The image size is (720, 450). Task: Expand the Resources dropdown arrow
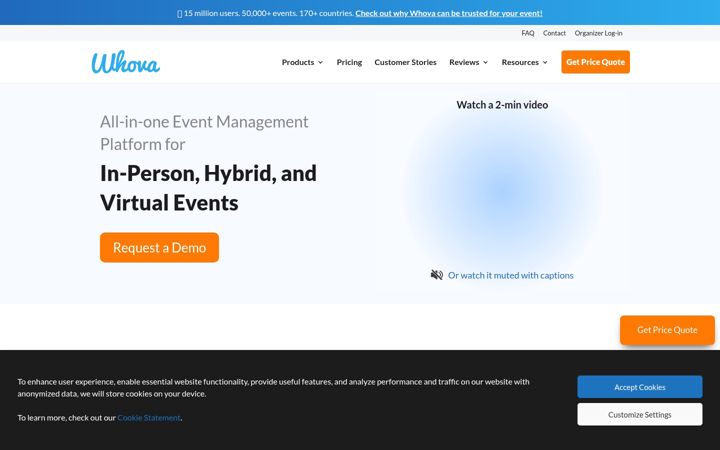click(545, 62)
